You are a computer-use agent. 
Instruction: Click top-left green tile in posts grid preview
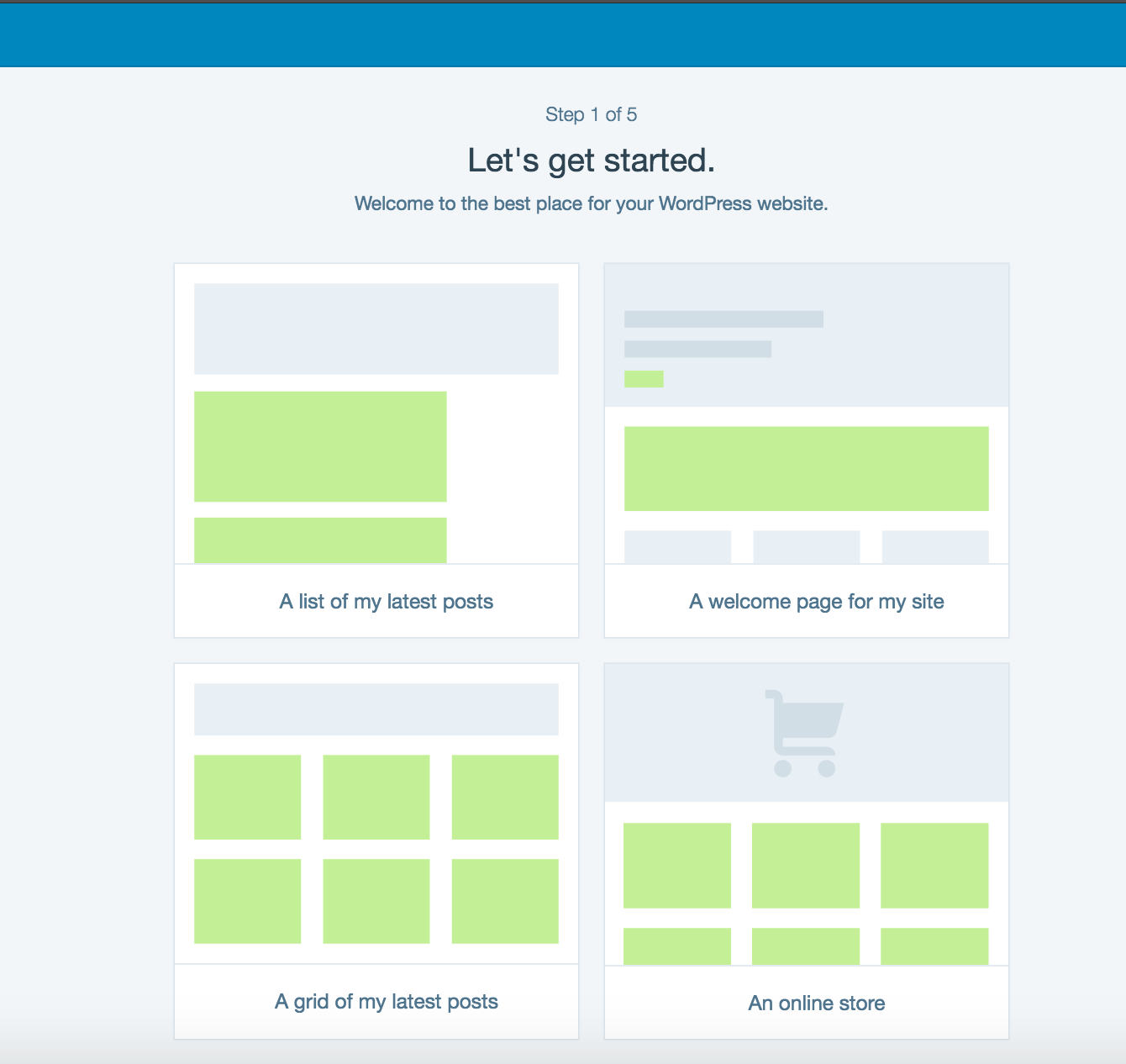pos(247,797)
